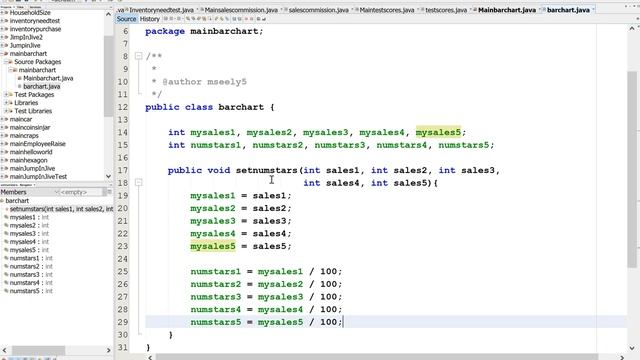Expand the inventoryneedtest project node
Screen dimensions: 640x360
click(x=2, y=21)
